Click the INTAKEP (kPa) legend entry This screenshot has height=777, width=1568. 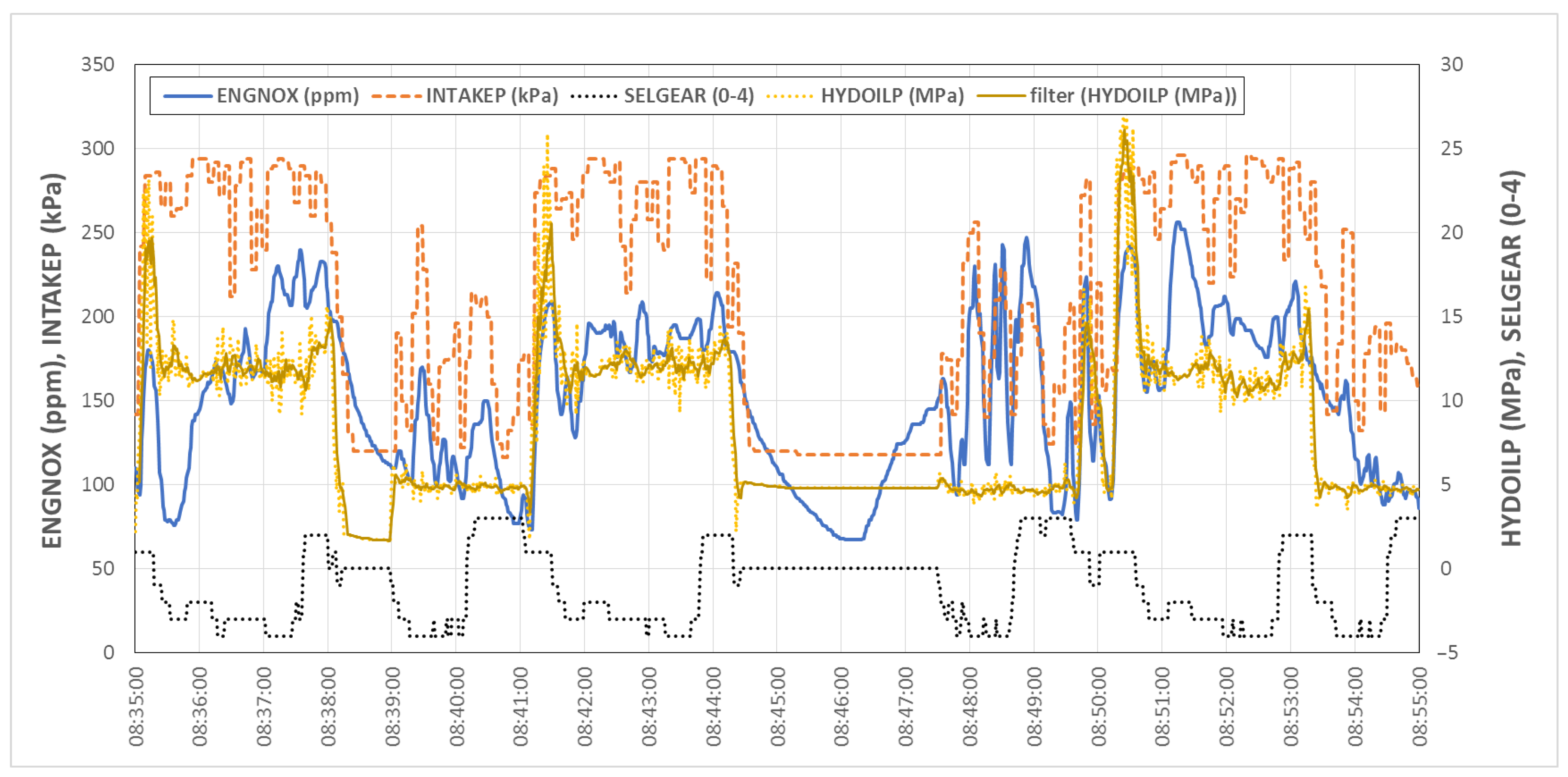point(492,96)
